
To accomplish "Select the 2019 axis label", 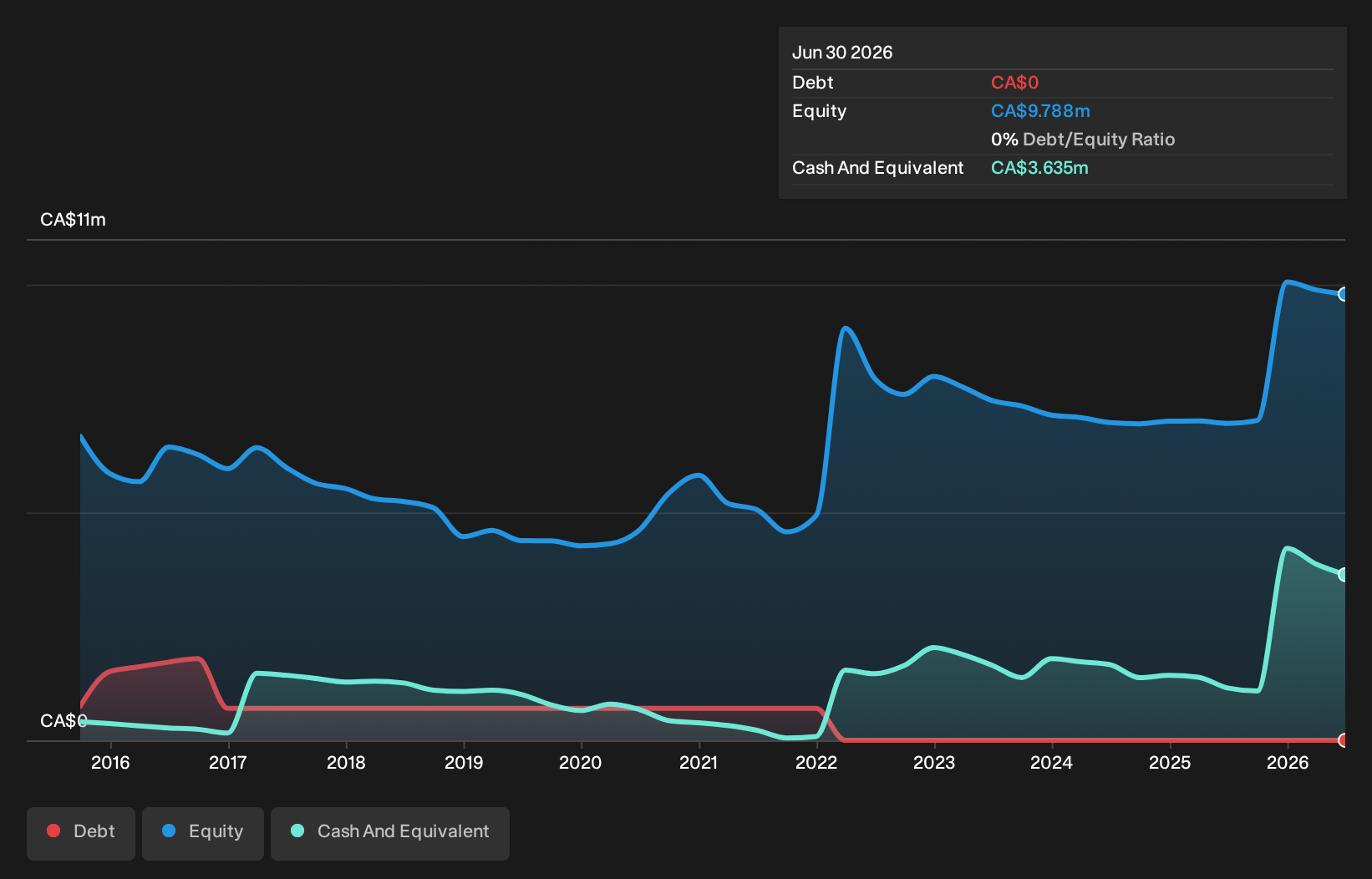I will (x=464, y=763).
